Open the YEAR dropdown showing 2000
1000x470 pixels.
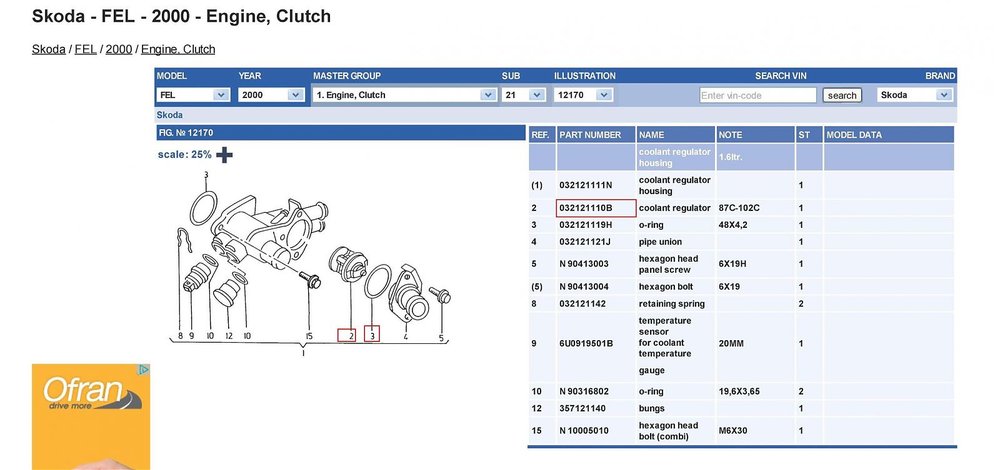271,95
